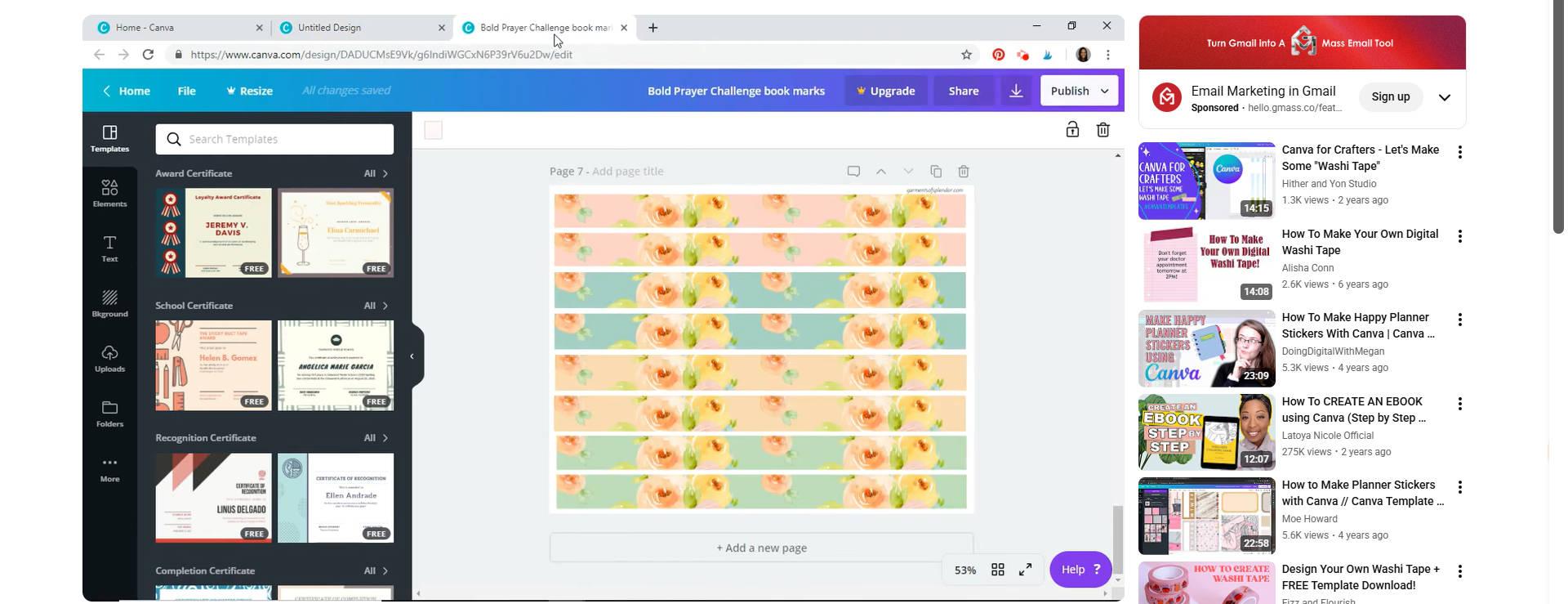Close the Untitled Design tab
This screenshot has height=604, width=1568.
pos(441,27)
